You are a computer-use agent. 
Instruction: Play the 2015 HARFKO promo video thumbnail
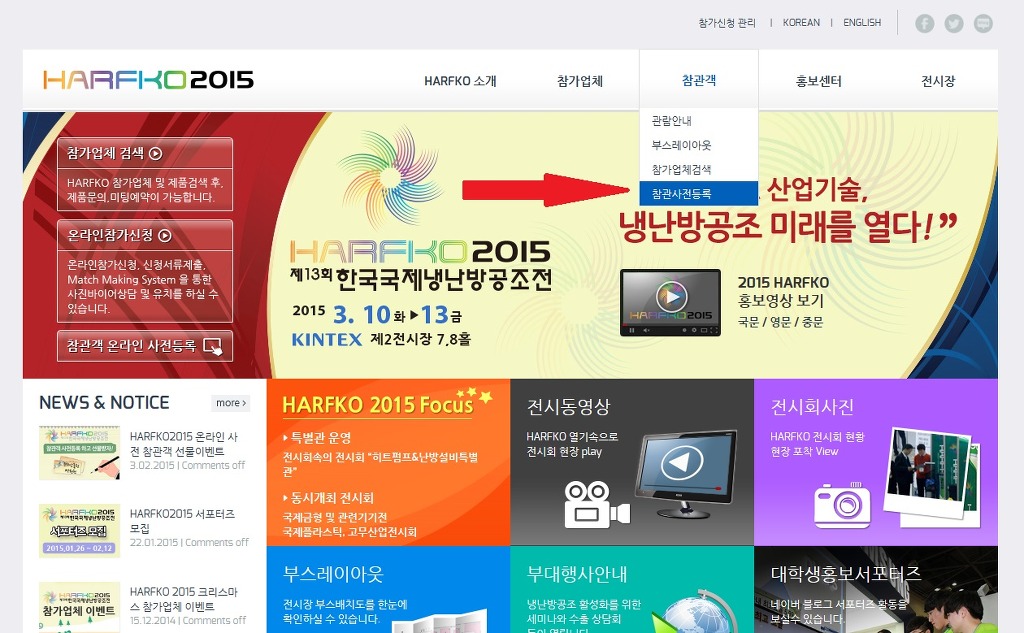point(670,302)
